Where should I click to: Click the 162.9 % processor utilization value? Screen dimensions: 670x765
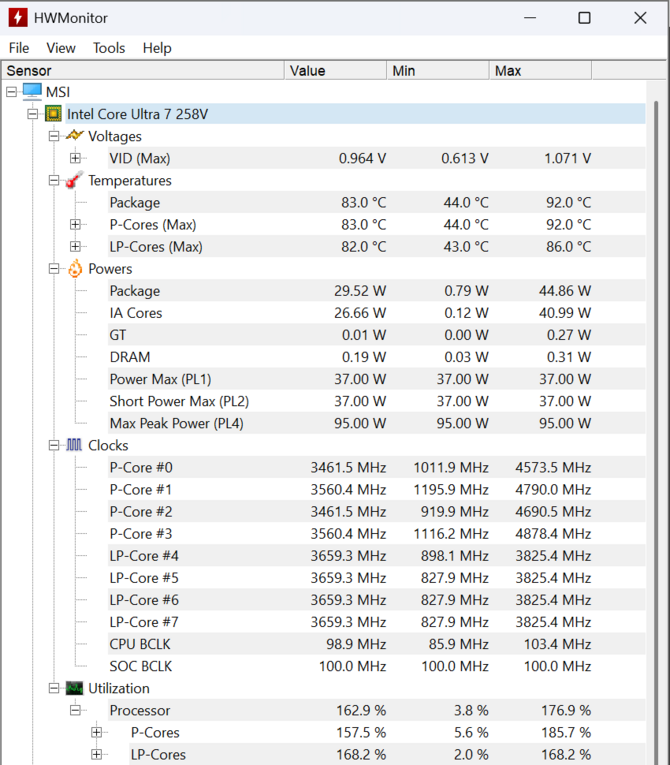(361, 710)
